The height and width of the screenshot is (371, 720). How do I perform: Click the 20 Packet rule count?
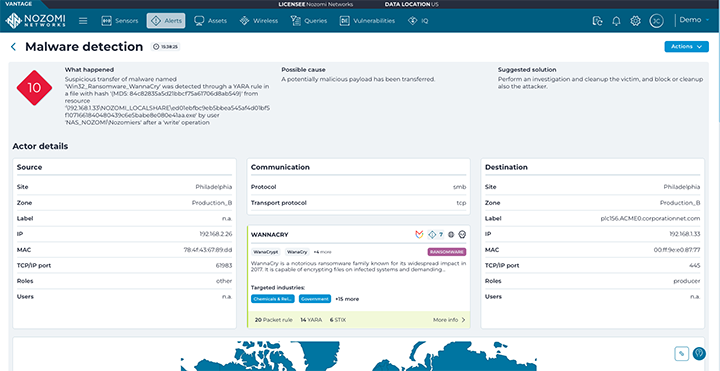coord(273,320)
